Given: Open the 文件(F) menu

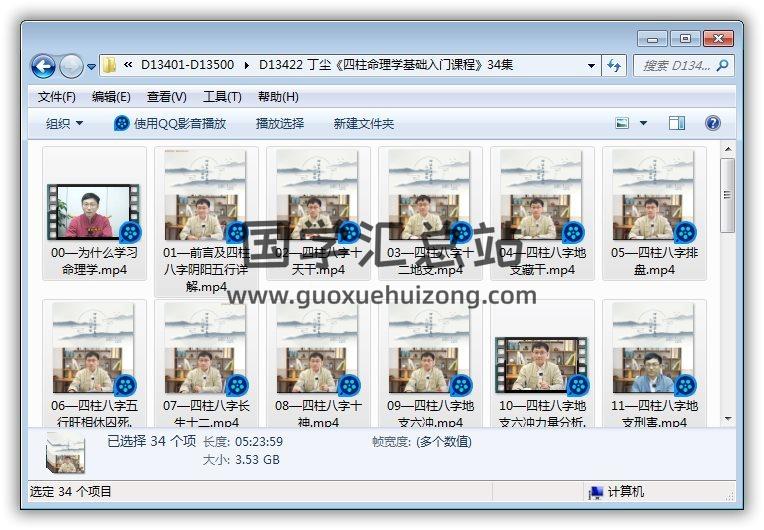Looking at the screenshot, I should (x=57, y=97).
